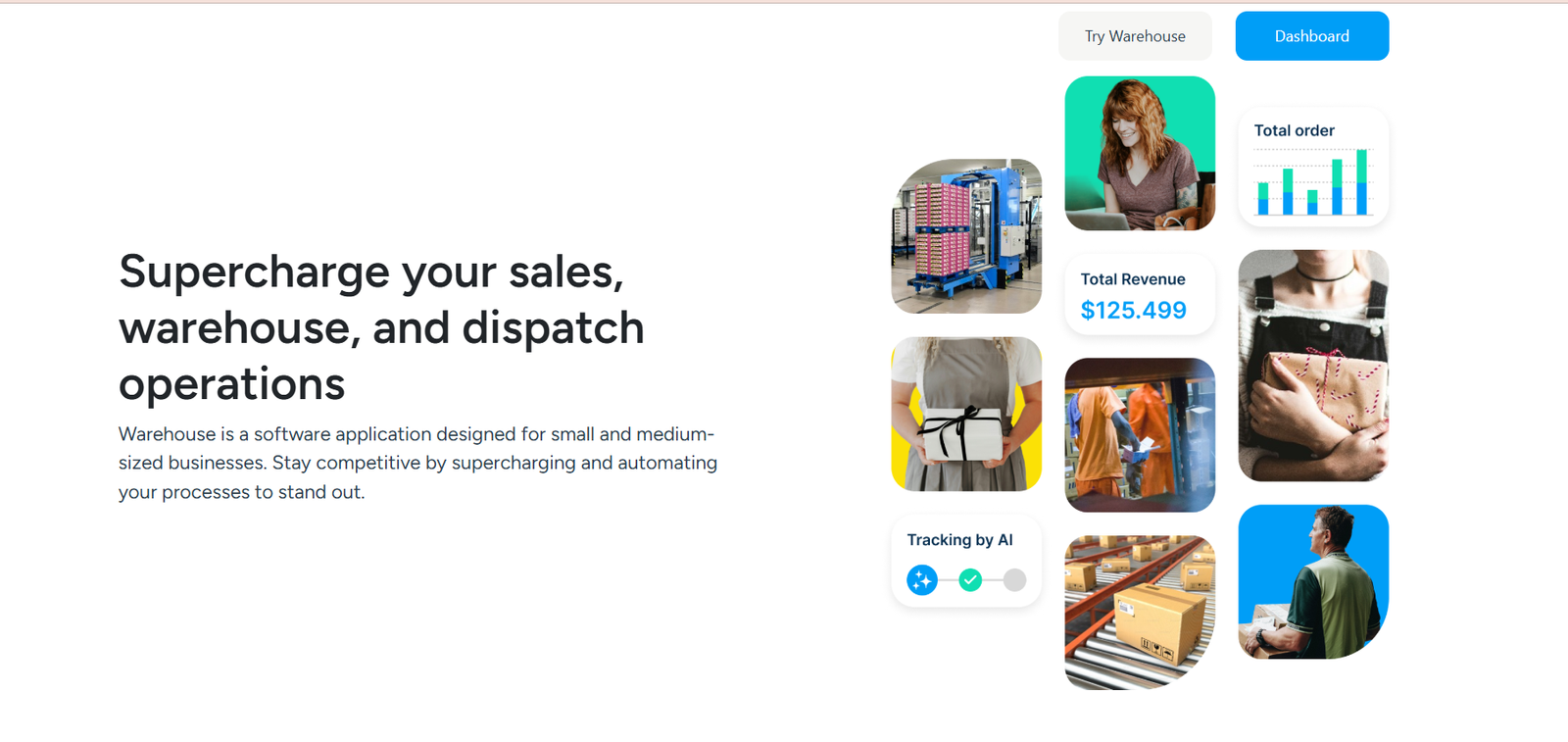This screenshot has height=742, width=1568.
Task: Click the Dashboard button
Action: 1311,36
